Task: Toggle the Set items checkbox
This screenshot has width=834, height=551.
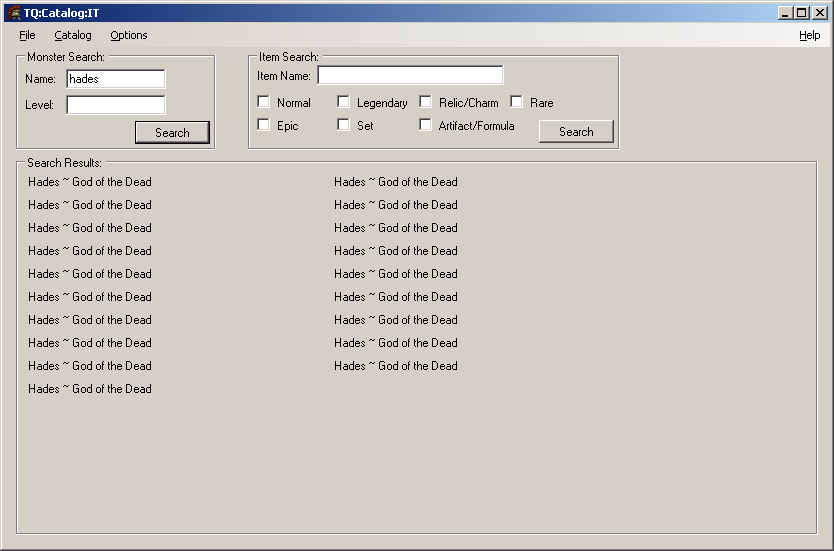Action: click(x=344, y=125)
